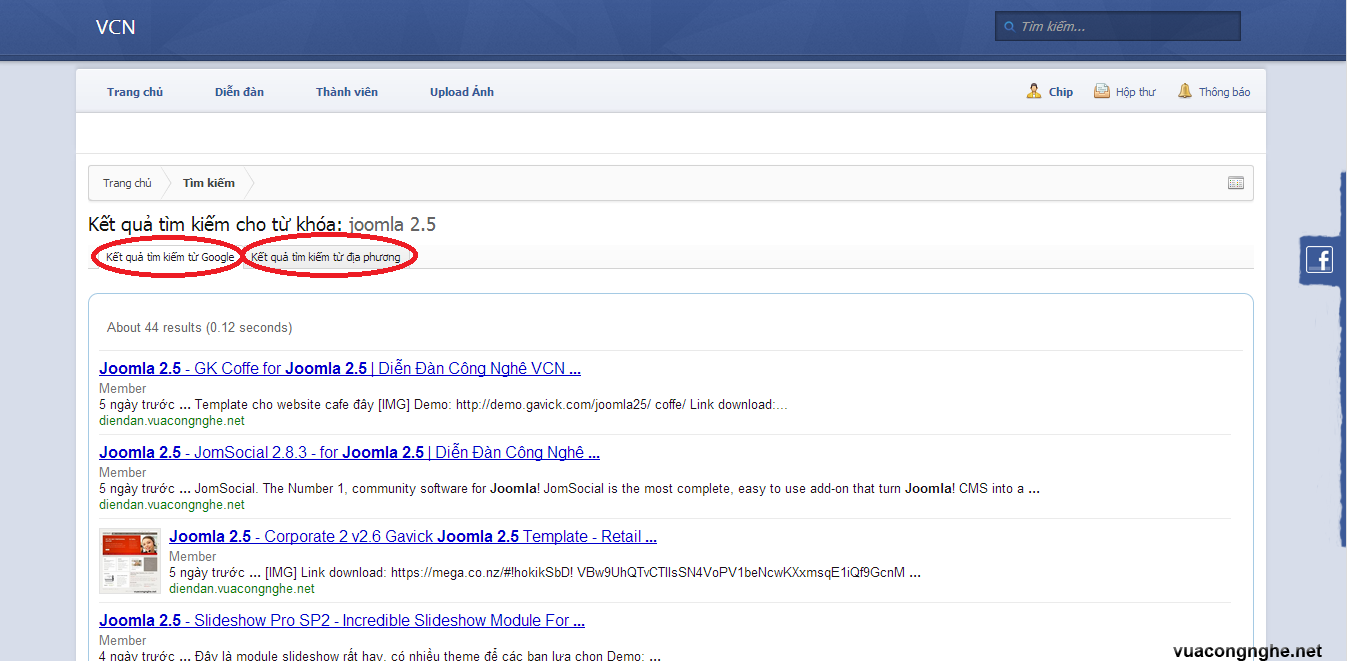
Task: Open the VCN site logo
Action: click(x=115, y=27)
